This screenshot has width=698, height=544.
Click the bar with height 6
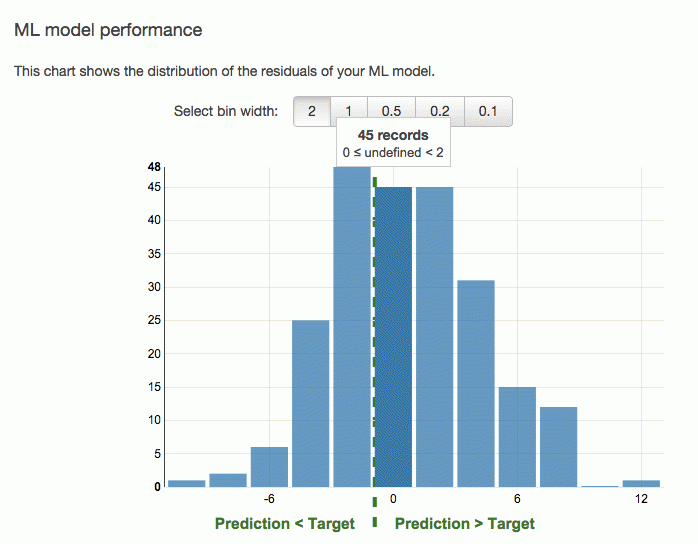tap(269, 467)
